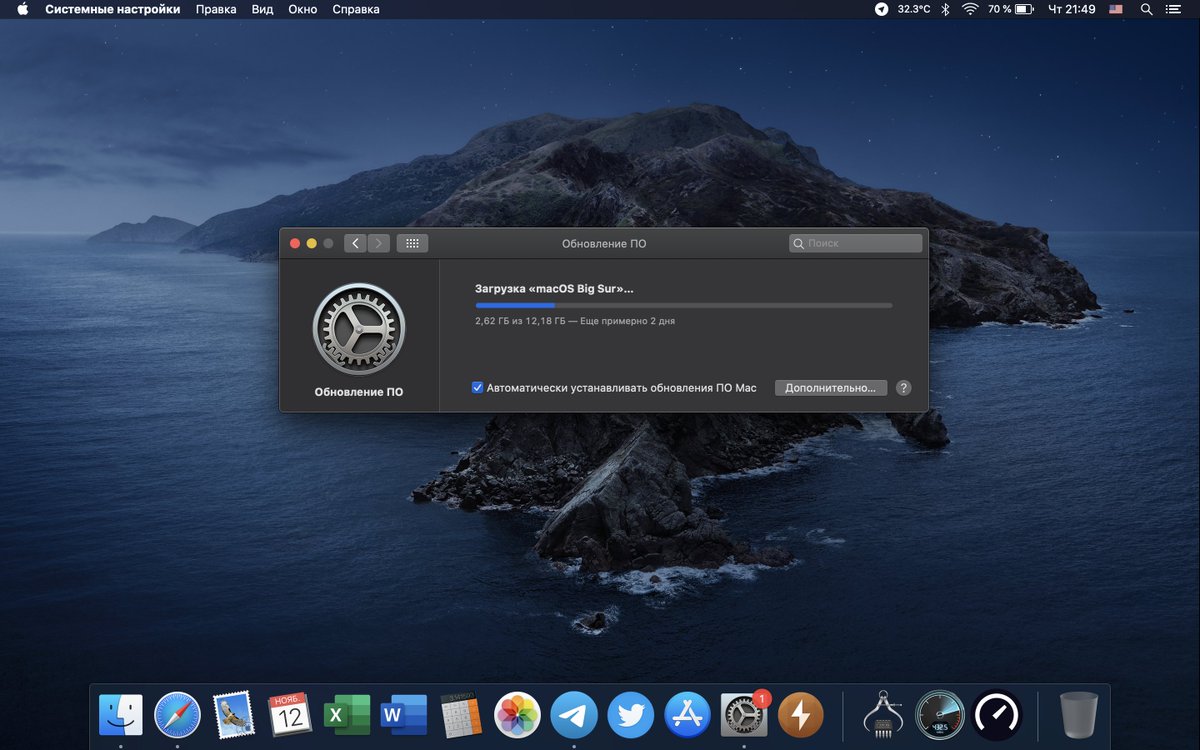Open Twitter from the Dock
This screenshot has width=1200, height=750.
[x=631, y=715]
